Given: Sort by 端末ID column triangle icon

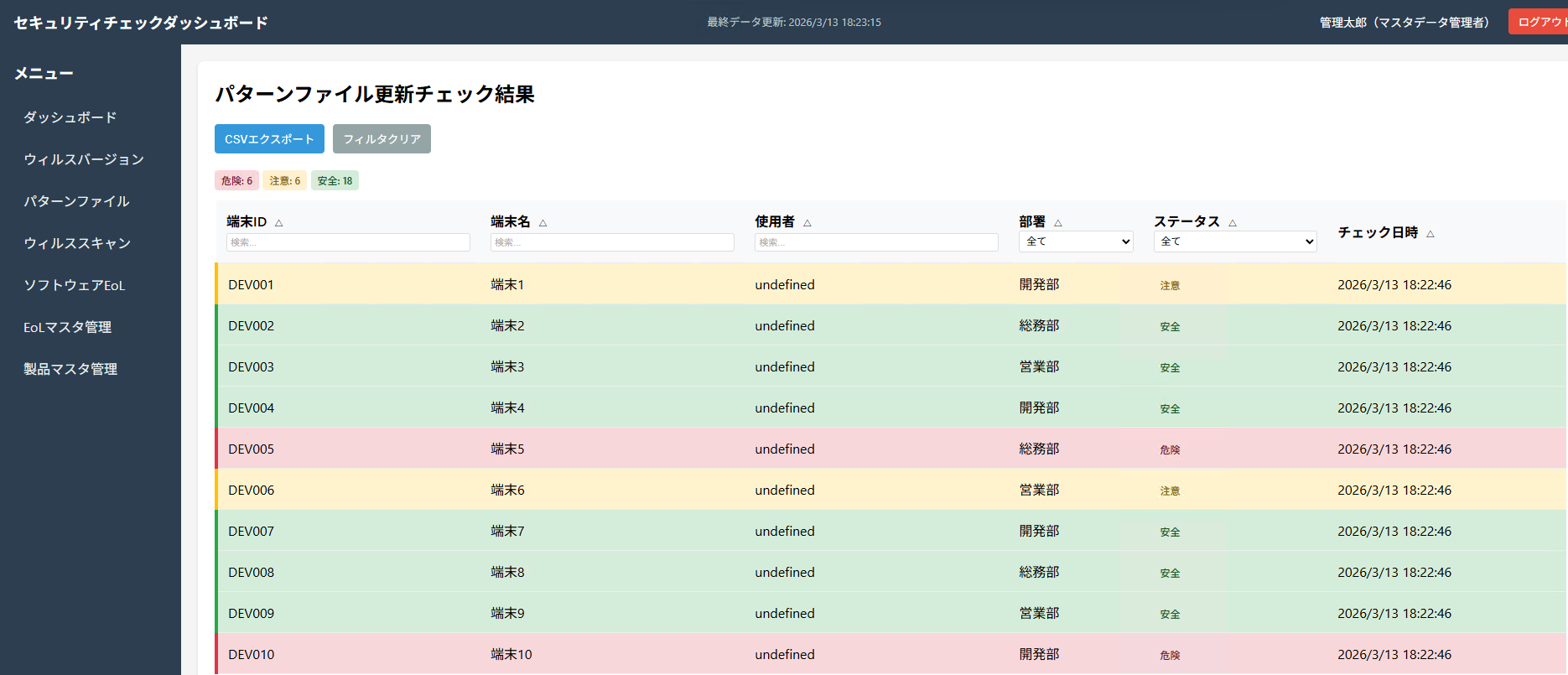Looking at the screenshot, I should (x=279, y=223).
